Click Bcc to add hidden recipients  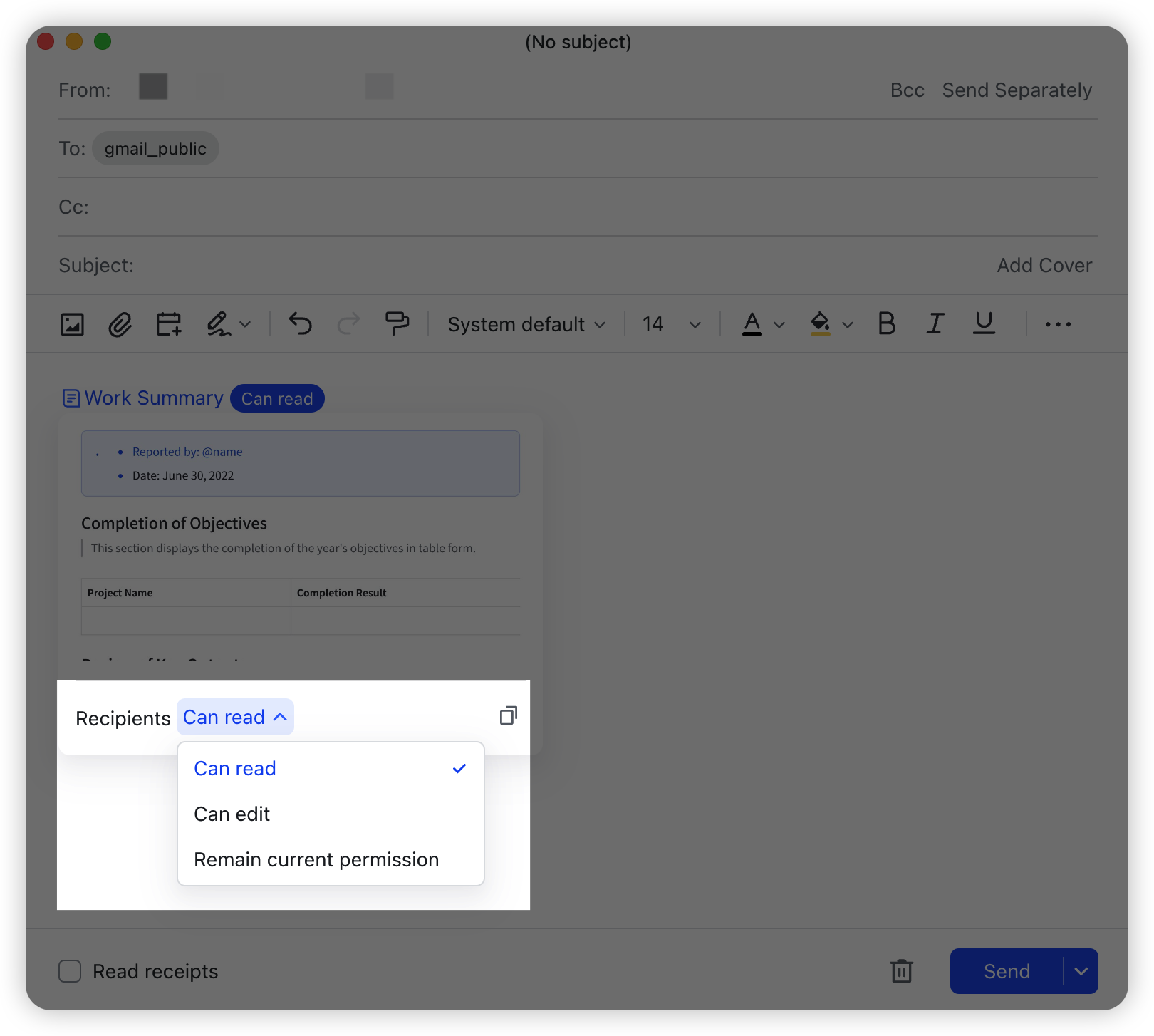click(906, 90)
